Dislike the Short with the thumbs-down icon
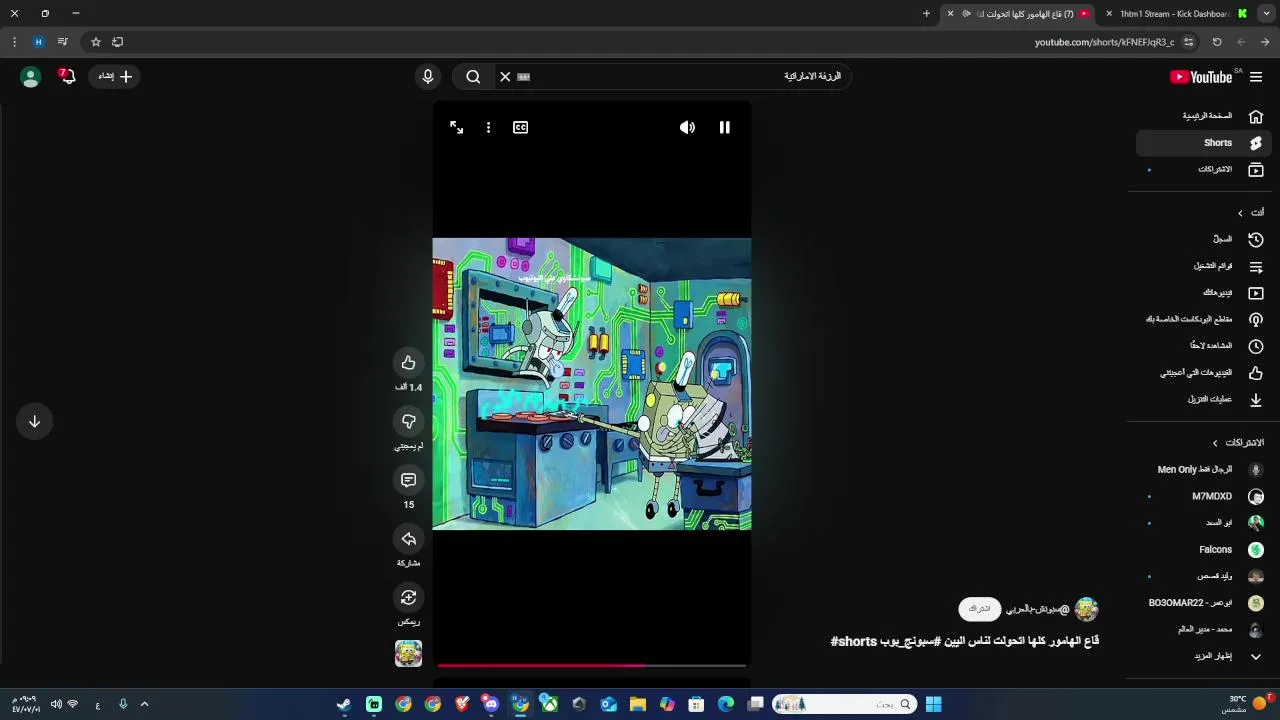Image resolution: width=1280 pixels, height=720 pixels. click(x=408, y=421)
